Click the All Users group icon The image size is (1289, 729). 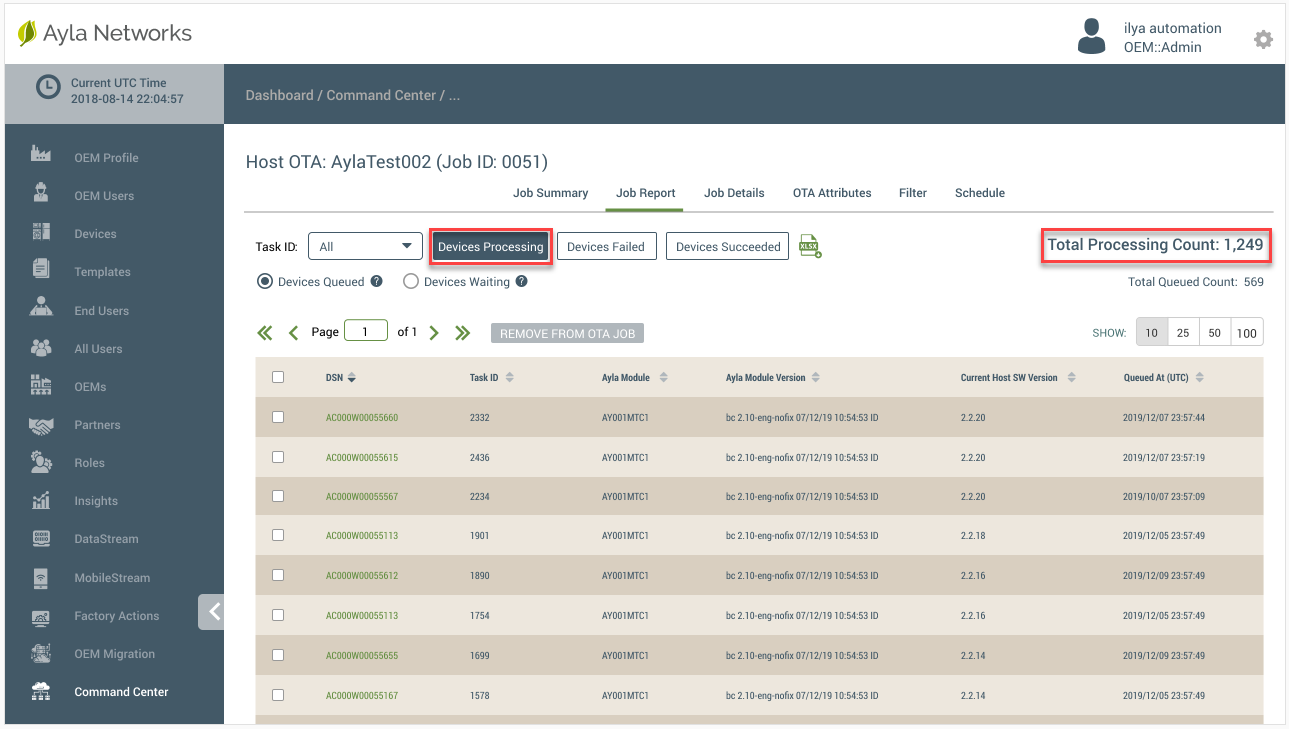tap(41, 347)
